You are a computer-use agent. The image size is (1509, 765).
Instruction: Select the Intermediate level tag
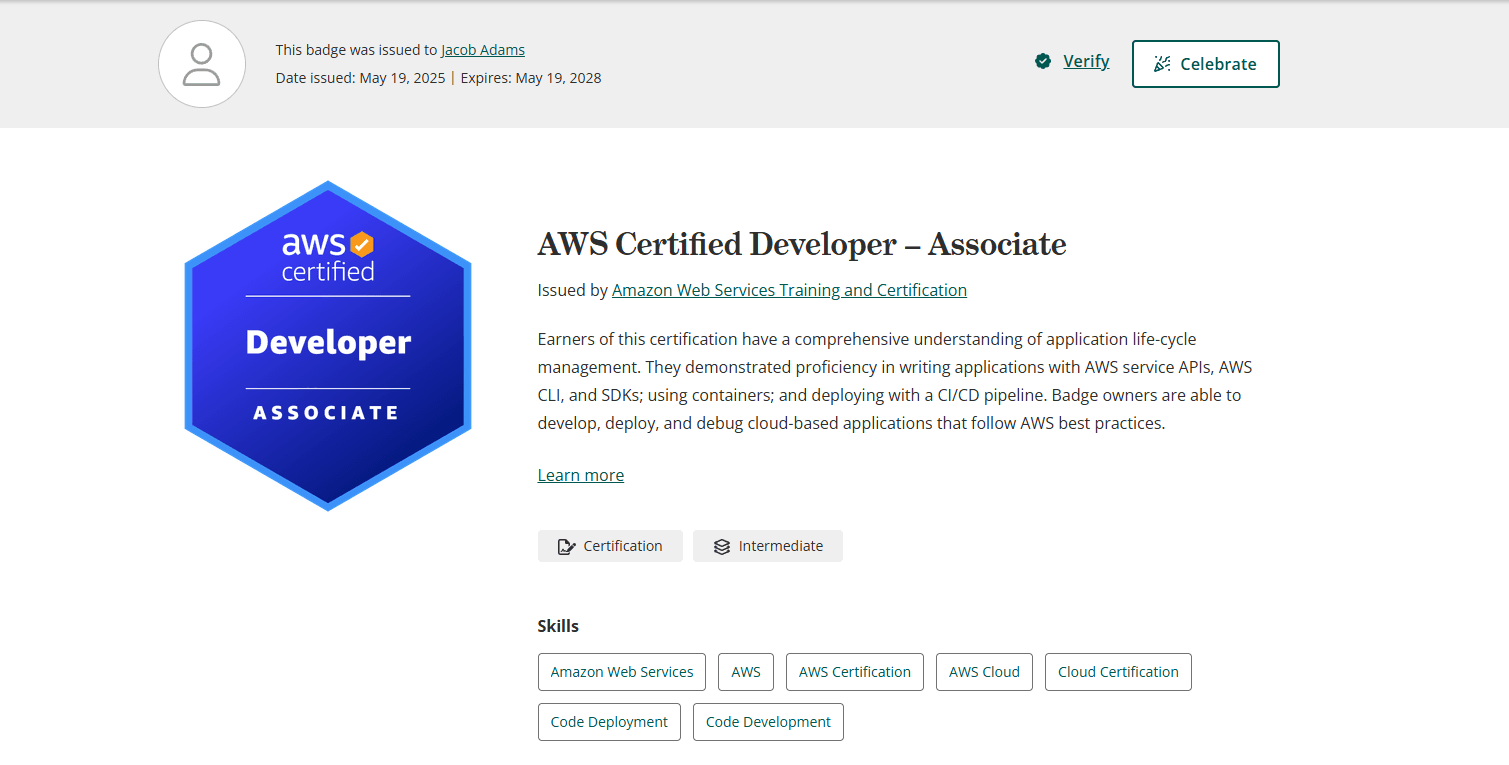pyautogui.click(x=768, y=546)
